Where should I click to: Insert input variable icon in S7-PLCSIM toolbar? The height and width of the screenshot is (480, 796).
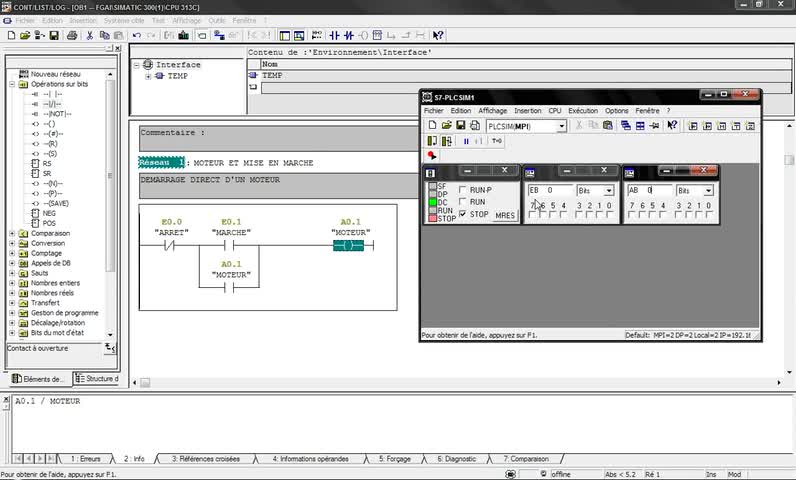point(693,125)
